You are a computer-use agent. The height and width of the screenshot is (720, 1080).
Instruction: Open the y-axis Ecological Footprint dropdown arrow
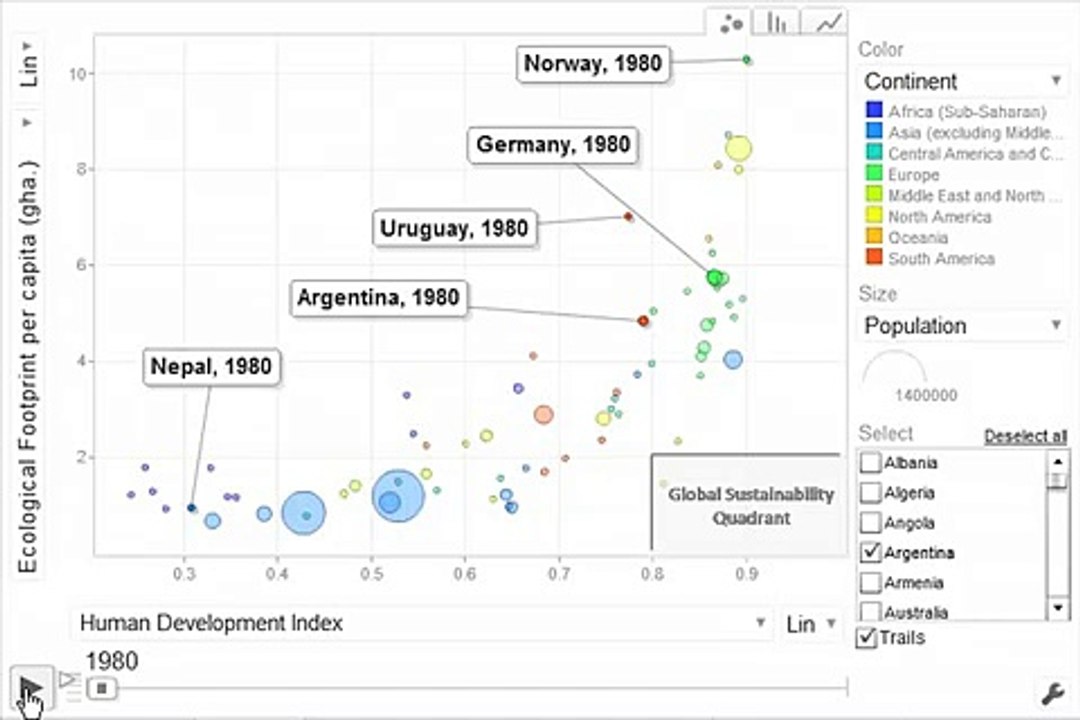(28, 123)
